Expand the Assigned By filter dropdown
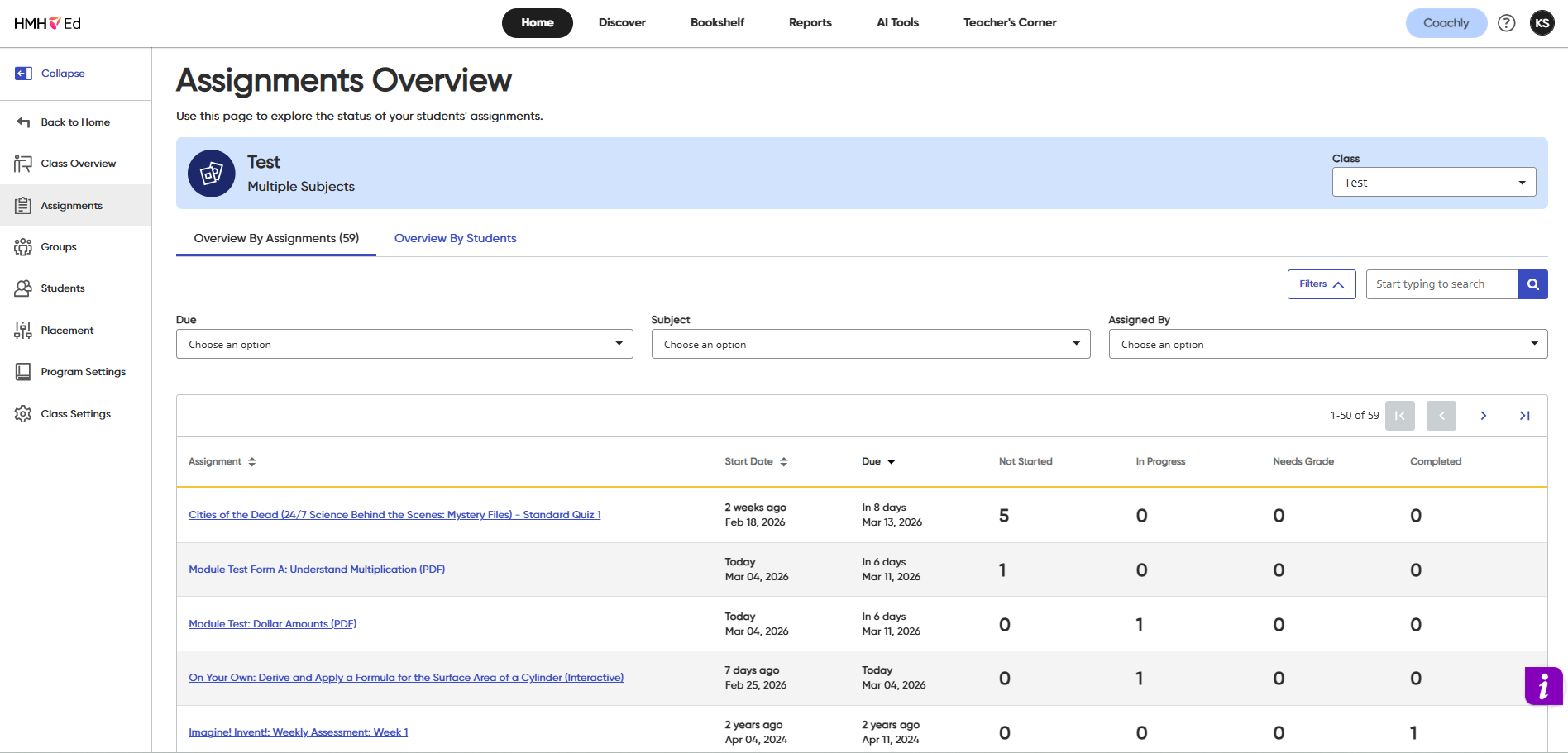This screenshot has width=1568, height=753. 1328,344
